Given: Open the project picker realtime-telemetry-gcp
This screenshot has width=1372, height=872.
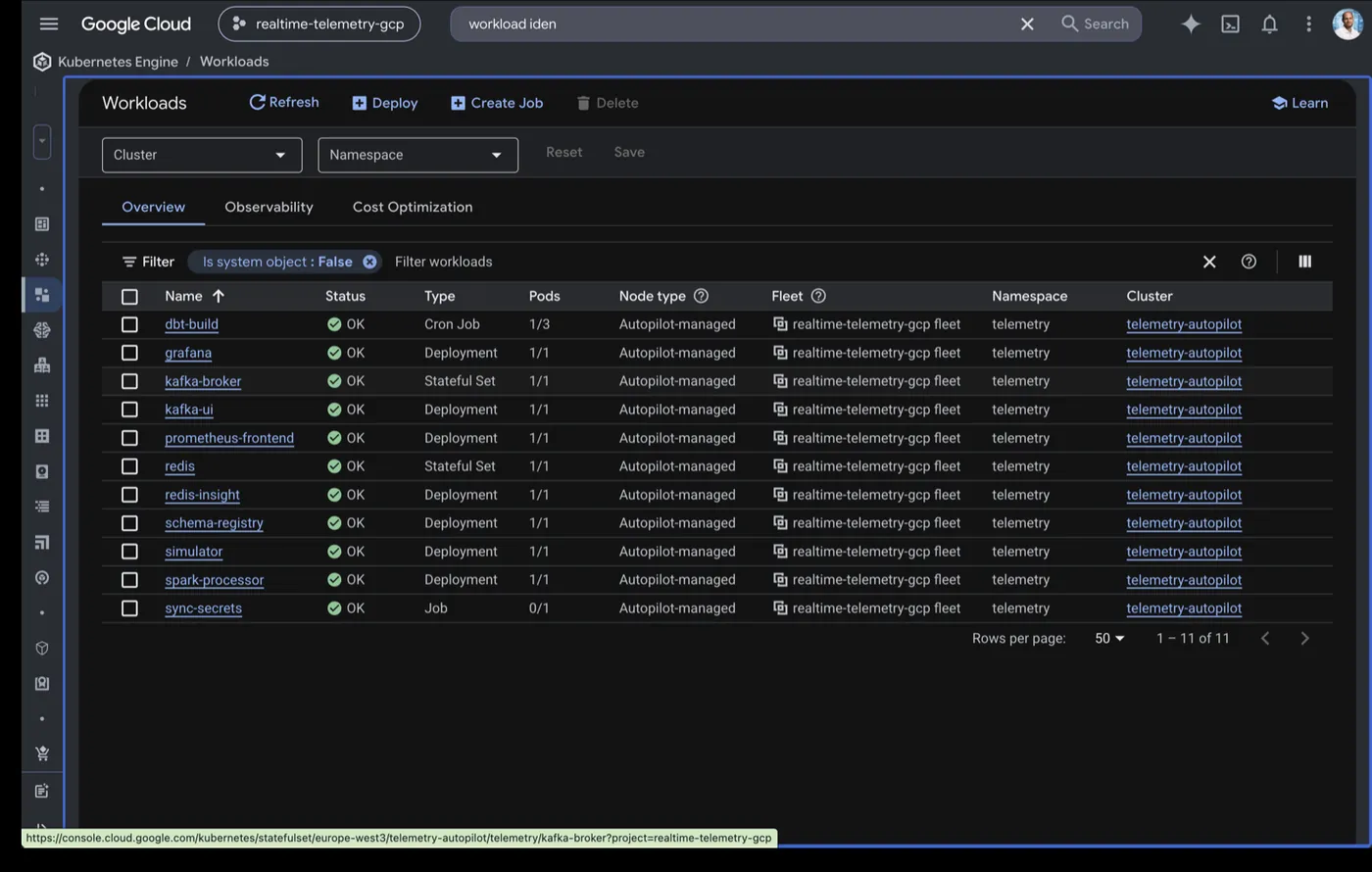Looking at the screenshot, I should click(x=319, y=24).
